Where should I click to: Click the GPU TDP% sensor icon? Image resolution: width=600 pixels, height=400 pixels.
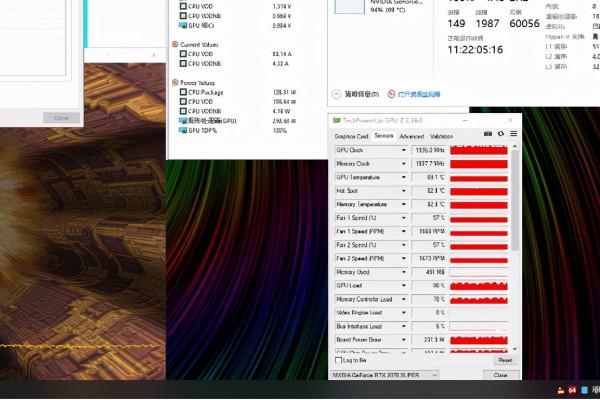183,131
